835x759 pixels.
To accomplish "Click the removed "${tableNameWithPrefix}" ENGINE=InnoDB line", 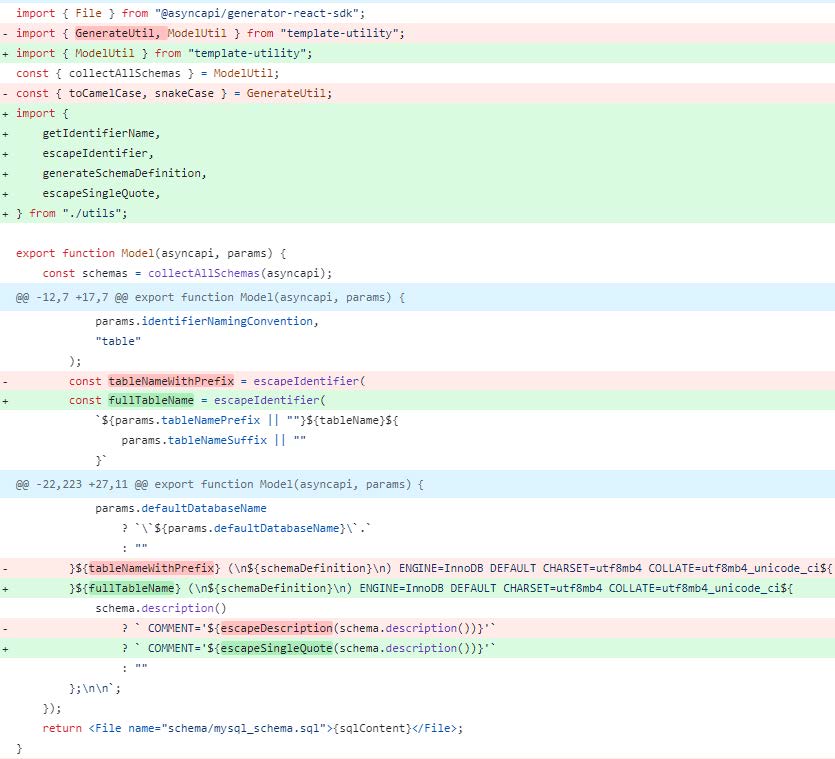I will [418, 568].
